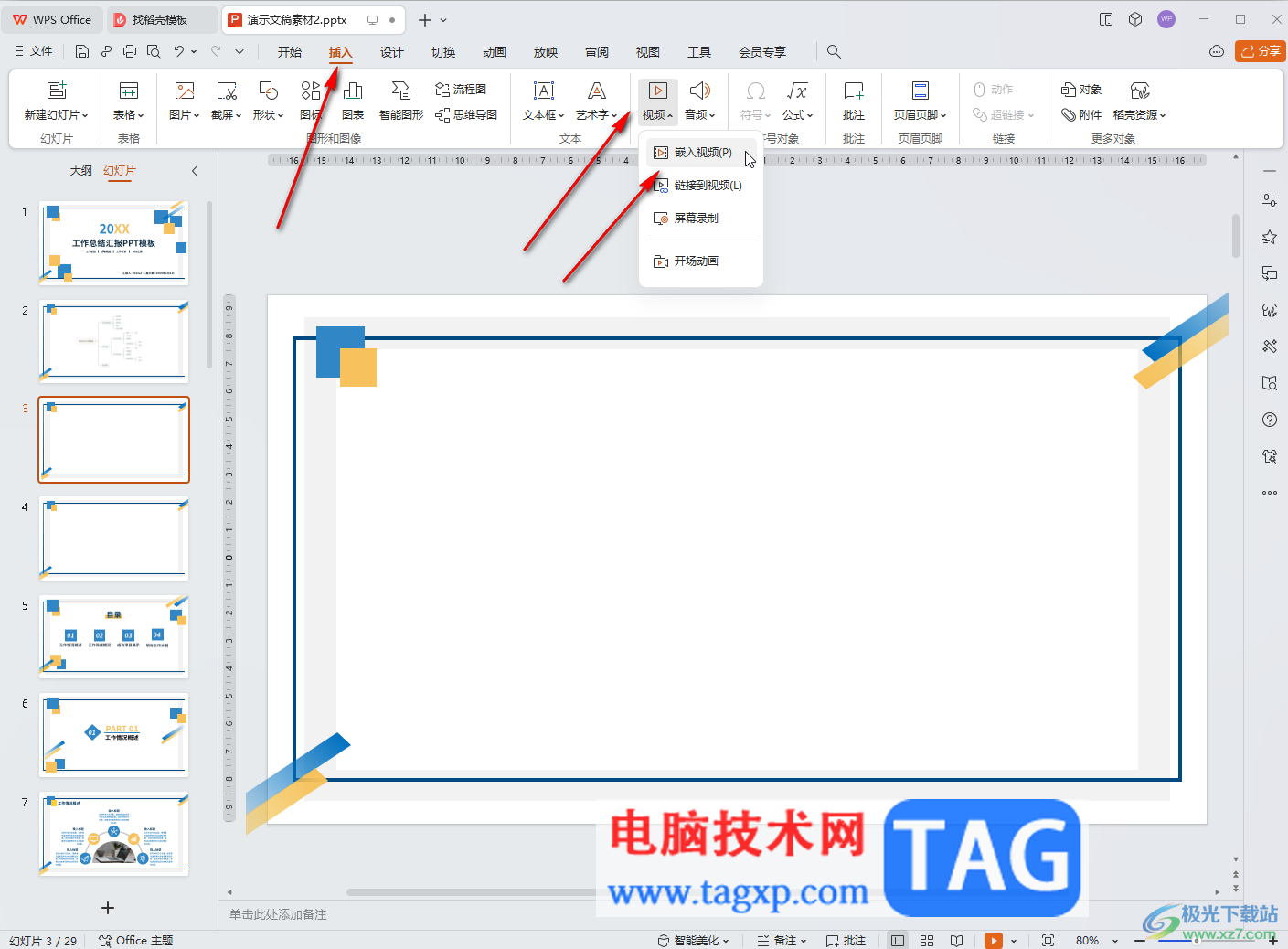Click the Undo arrow icon
The image size is (1288, 949).
tap(179, 52)
